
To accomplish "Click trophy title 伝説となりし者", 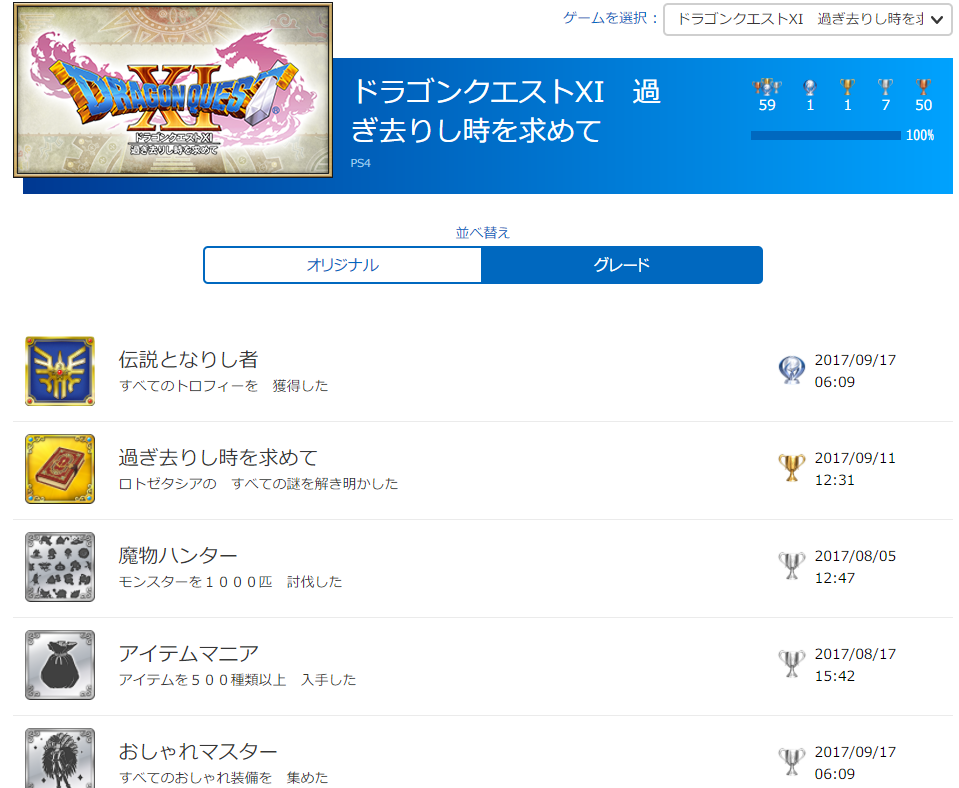I will pyautogui.click(x=188, y=359).
